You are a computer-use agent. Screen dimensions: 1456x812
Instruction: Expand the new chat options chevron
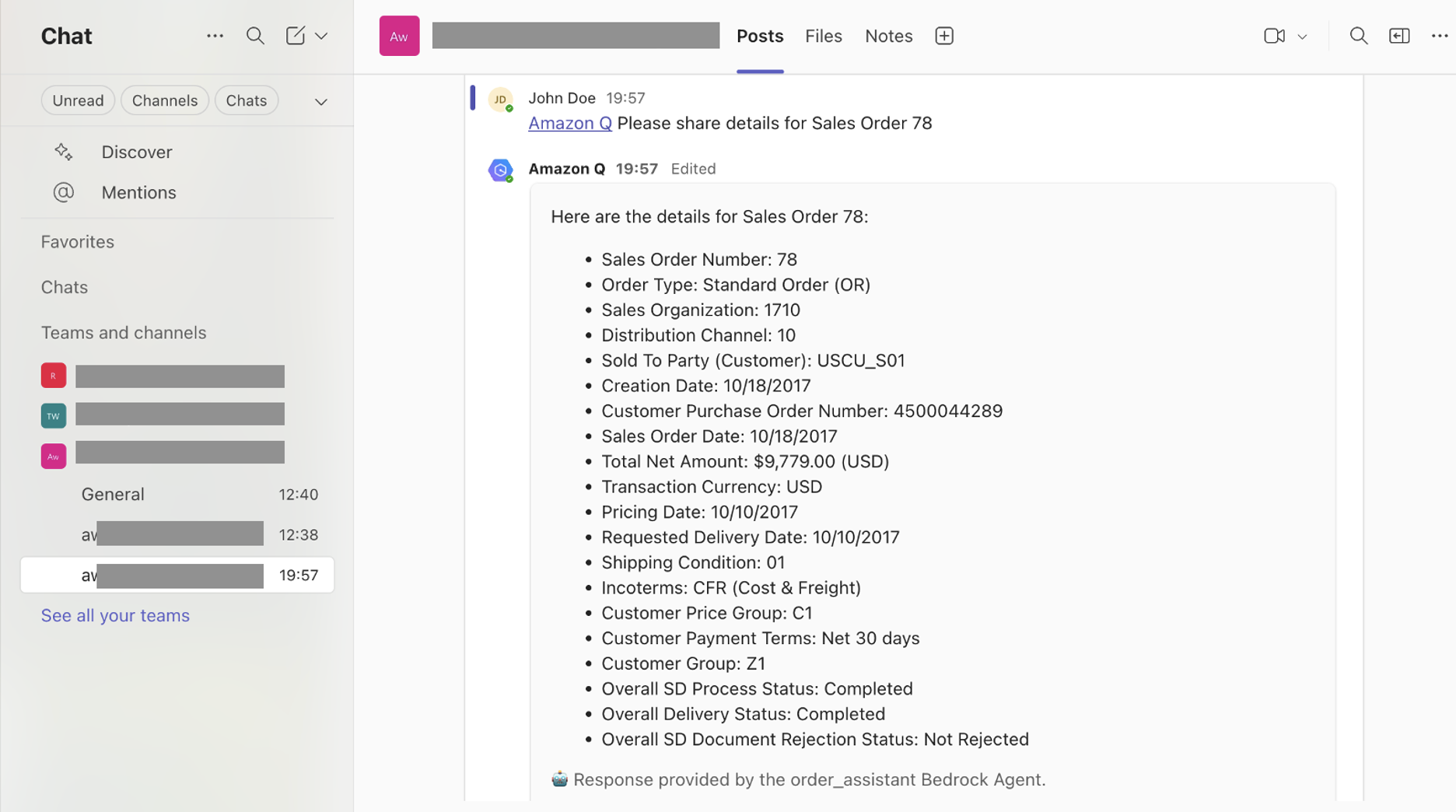tap(321, 36)
